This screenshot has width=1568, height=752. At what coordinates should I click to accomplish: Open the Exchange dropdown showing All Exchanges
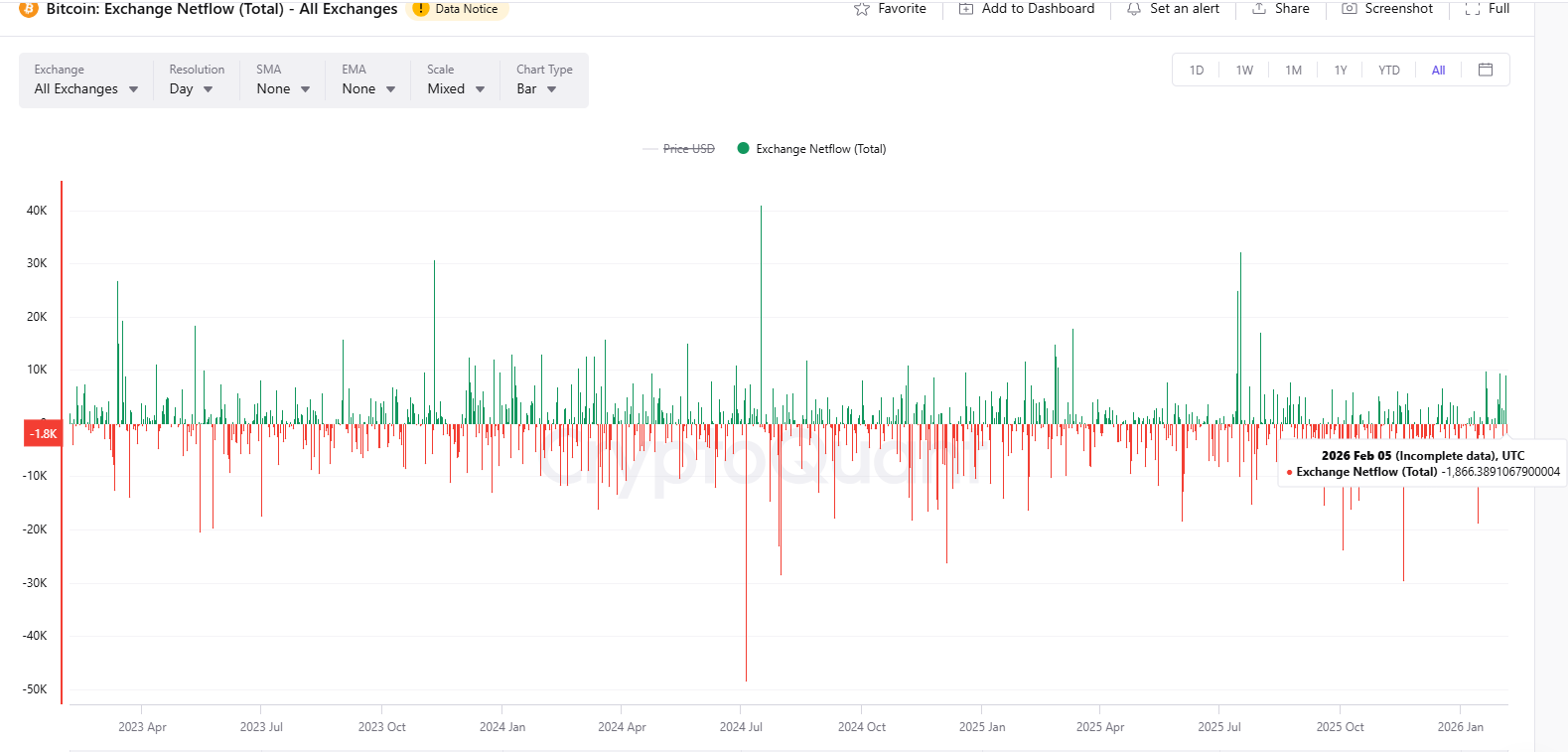pos(85,88)
